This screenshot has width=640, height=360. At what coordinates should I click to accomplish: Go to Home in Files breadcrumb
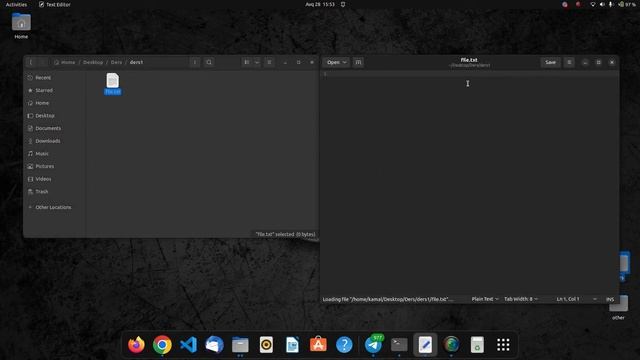click(65, 62)
